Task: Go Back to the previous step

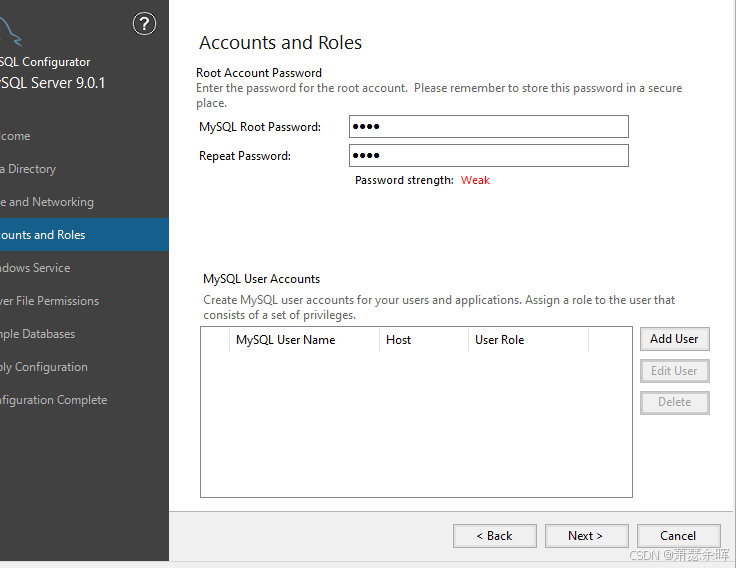Action: coord(494,536)
